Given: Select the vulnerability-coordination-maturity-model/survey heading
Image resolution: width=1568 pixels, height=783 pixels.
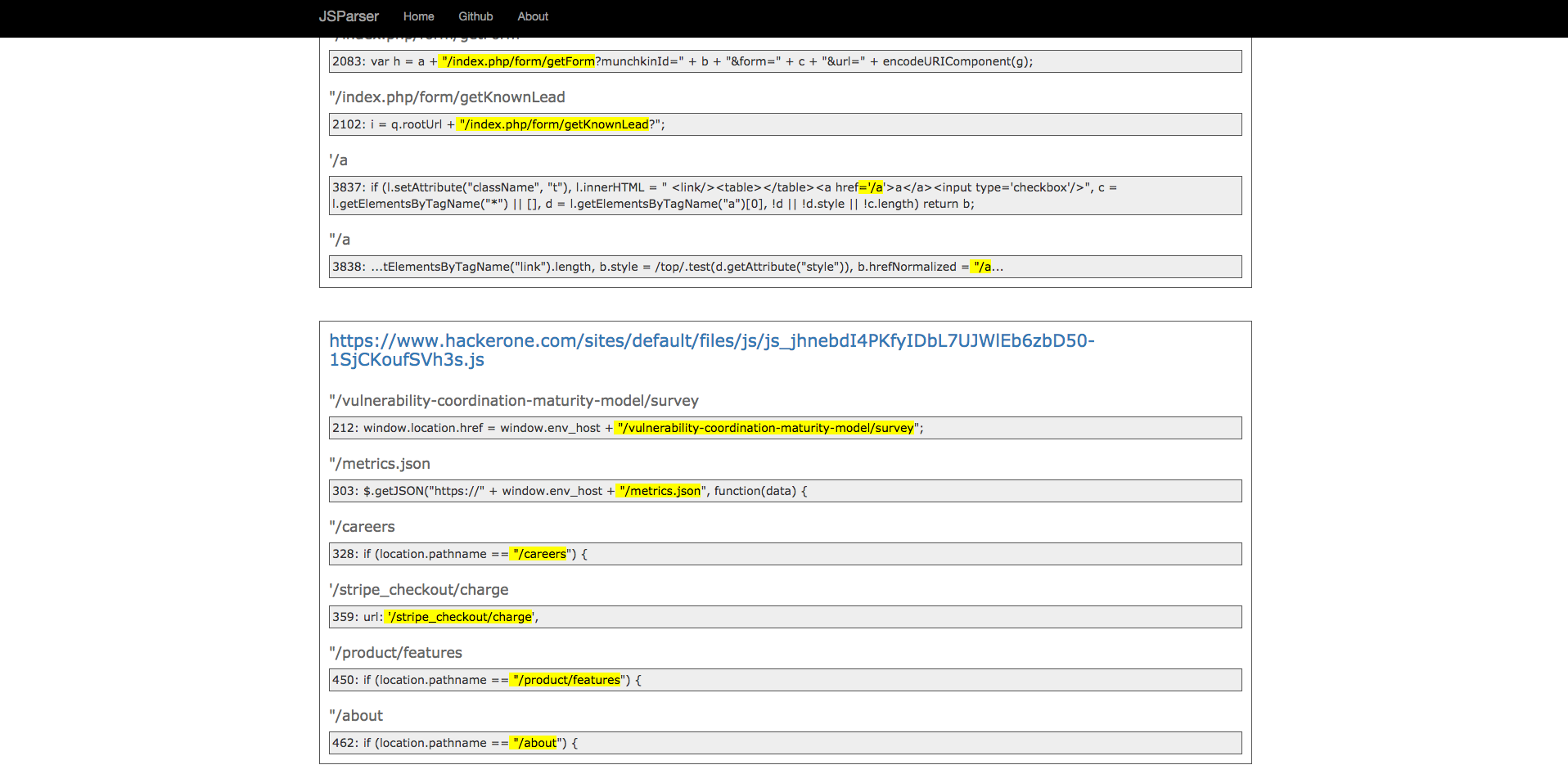Looking at the screenshot, I should pos(514,401).
